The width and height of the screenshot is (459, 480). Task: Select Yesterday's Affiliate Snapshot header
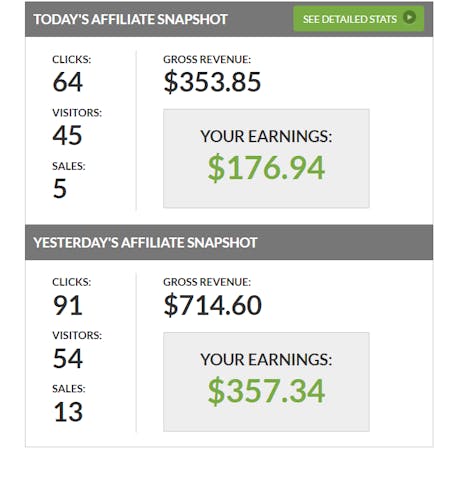pyautogui.click(x=145, y=242)
